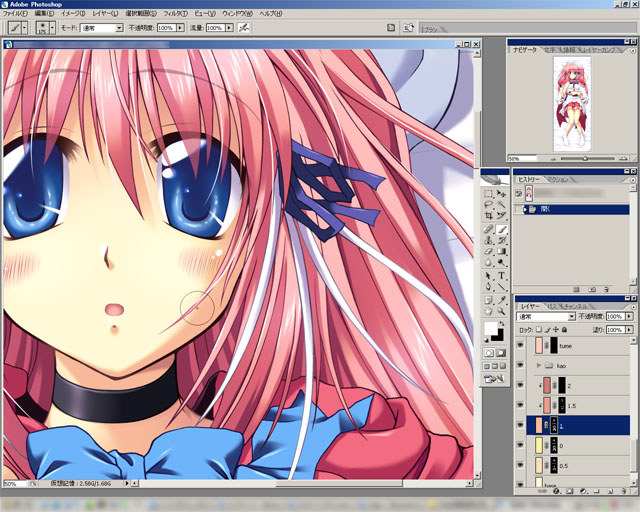The height and width of the screenshot is (512, 640).
Task: Select the Dodge tool
Action: coord(501,263)
